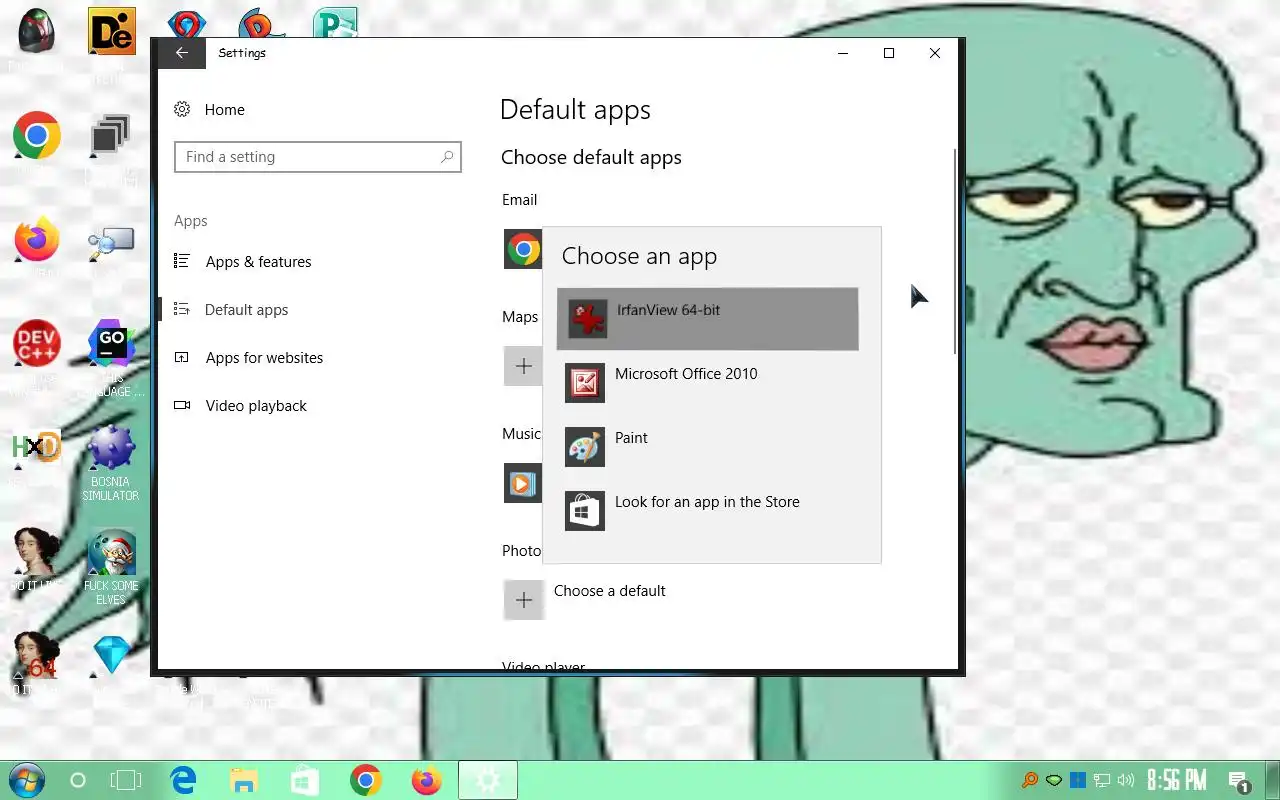
Task: Select Look for an app in the Store
Action: pyautogui.click(x=707, y=511)
